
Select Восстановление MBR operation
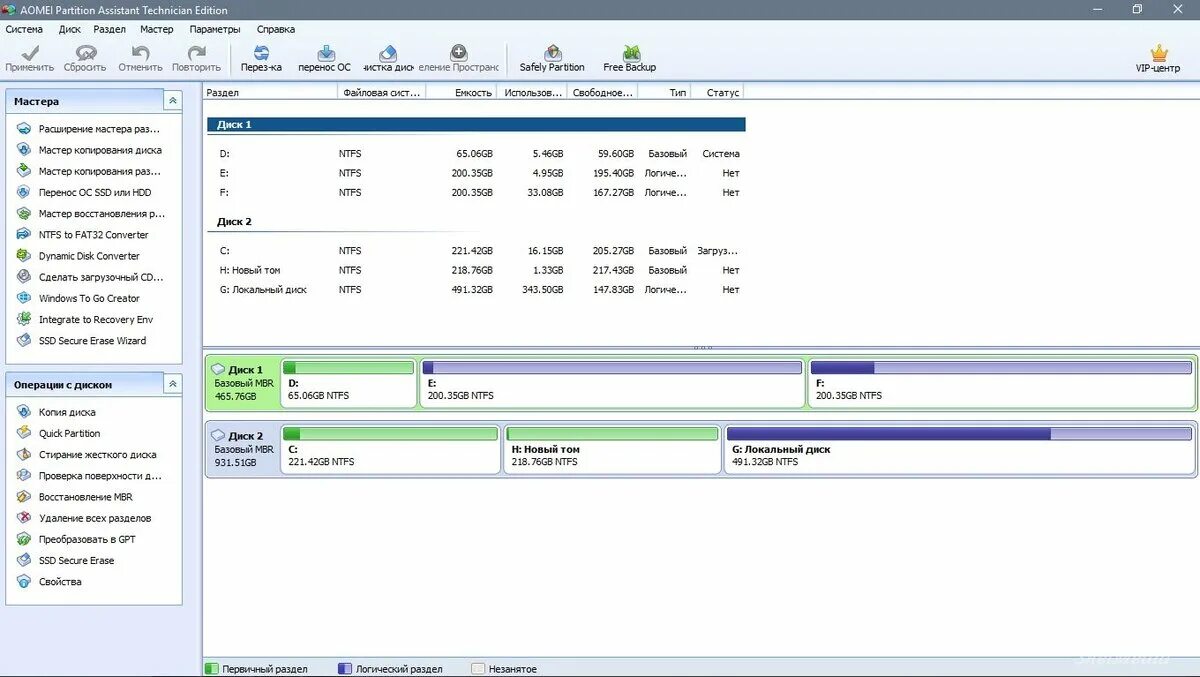pyautogui.click(x=74, y=497)
